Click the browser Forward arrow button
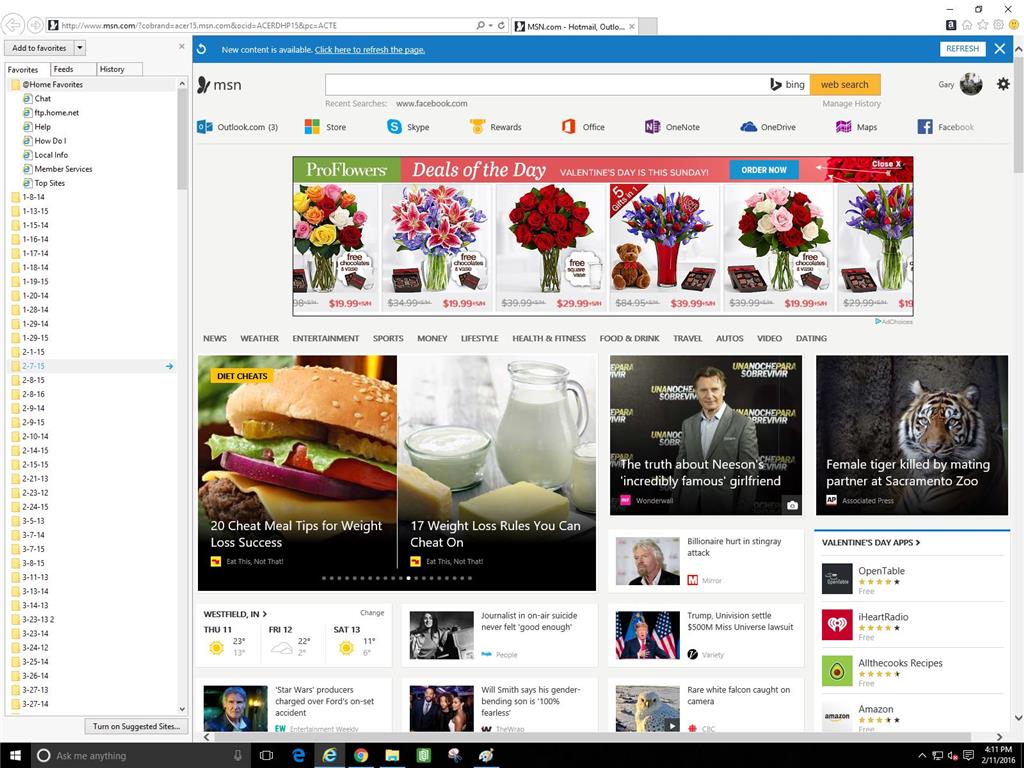Screen dimensions: 1024x768 pos(35,25)
